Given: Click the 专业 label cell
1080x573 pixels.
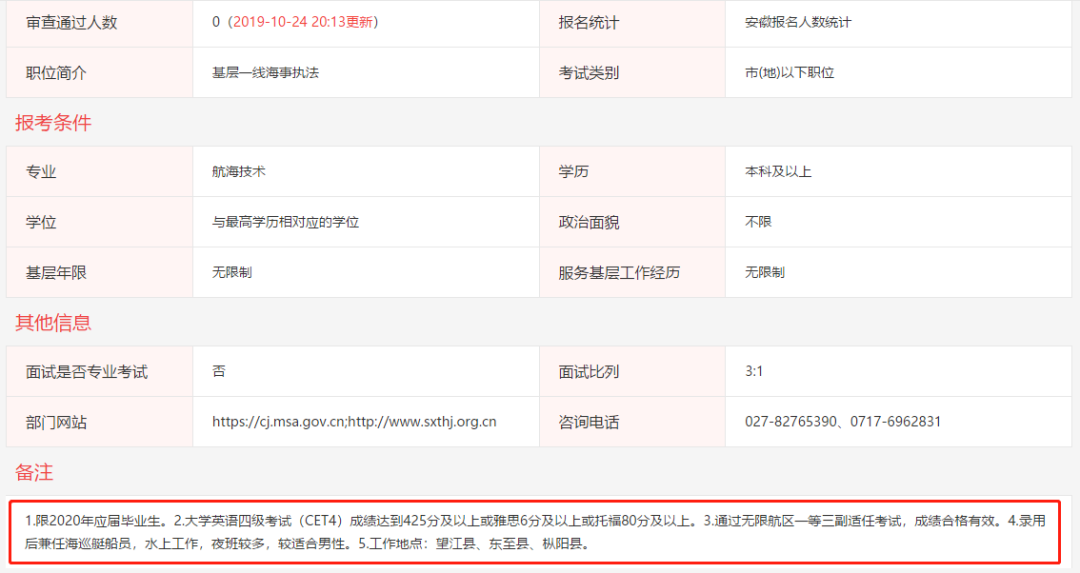Looking at the screenshot, I should [x=99, y=171].
